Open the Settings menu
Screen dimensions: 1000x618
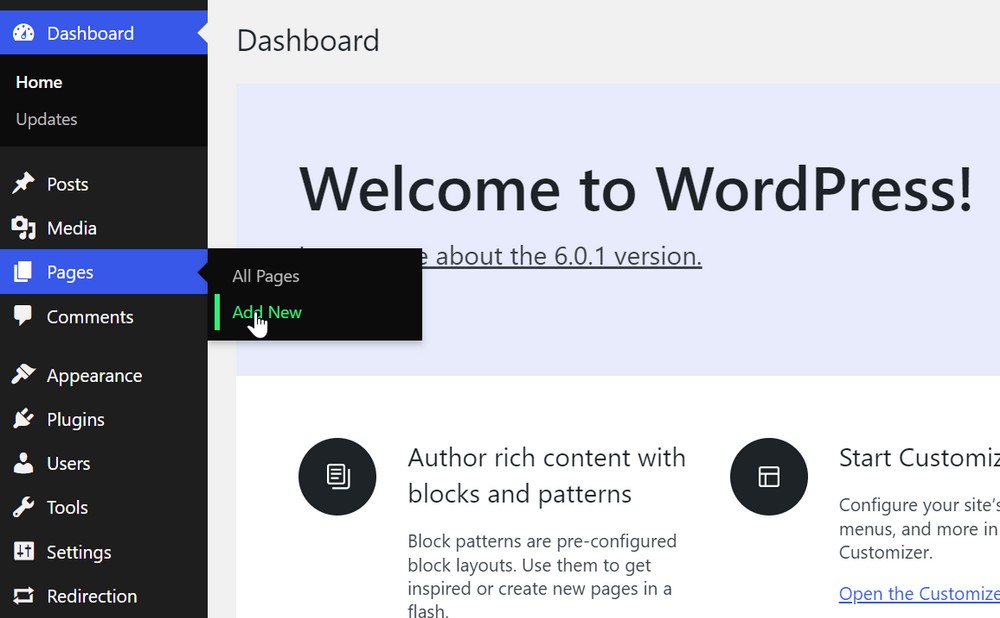[x=103, y=552]
